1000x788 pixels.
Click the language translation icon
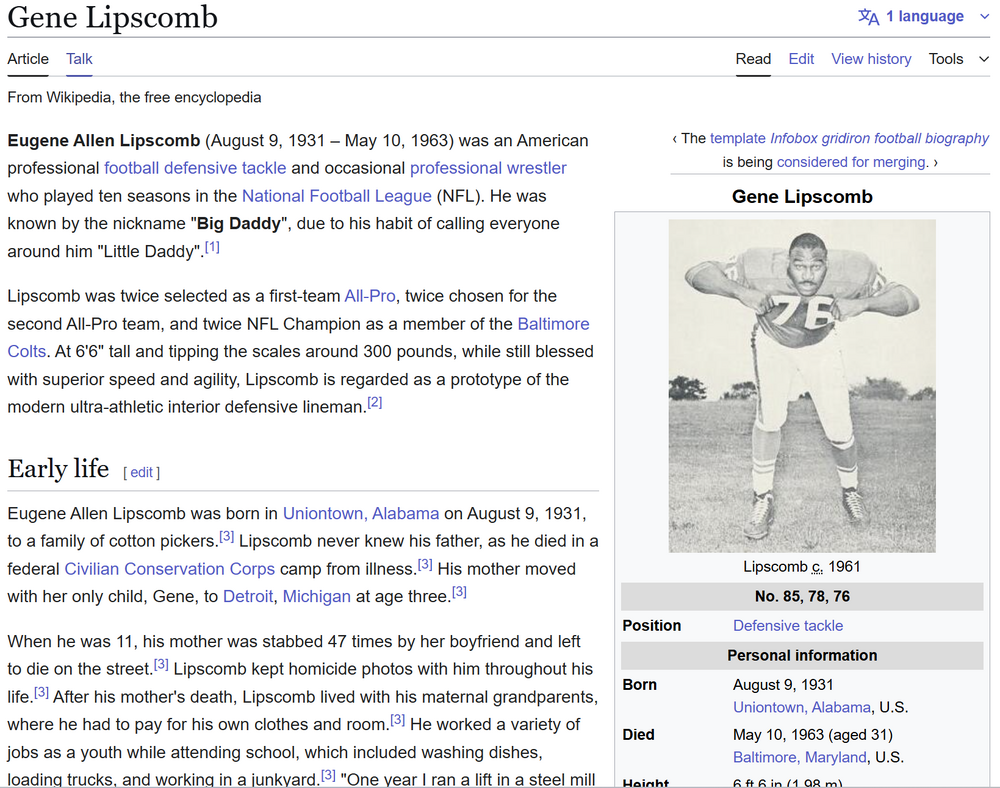point(868,17)
